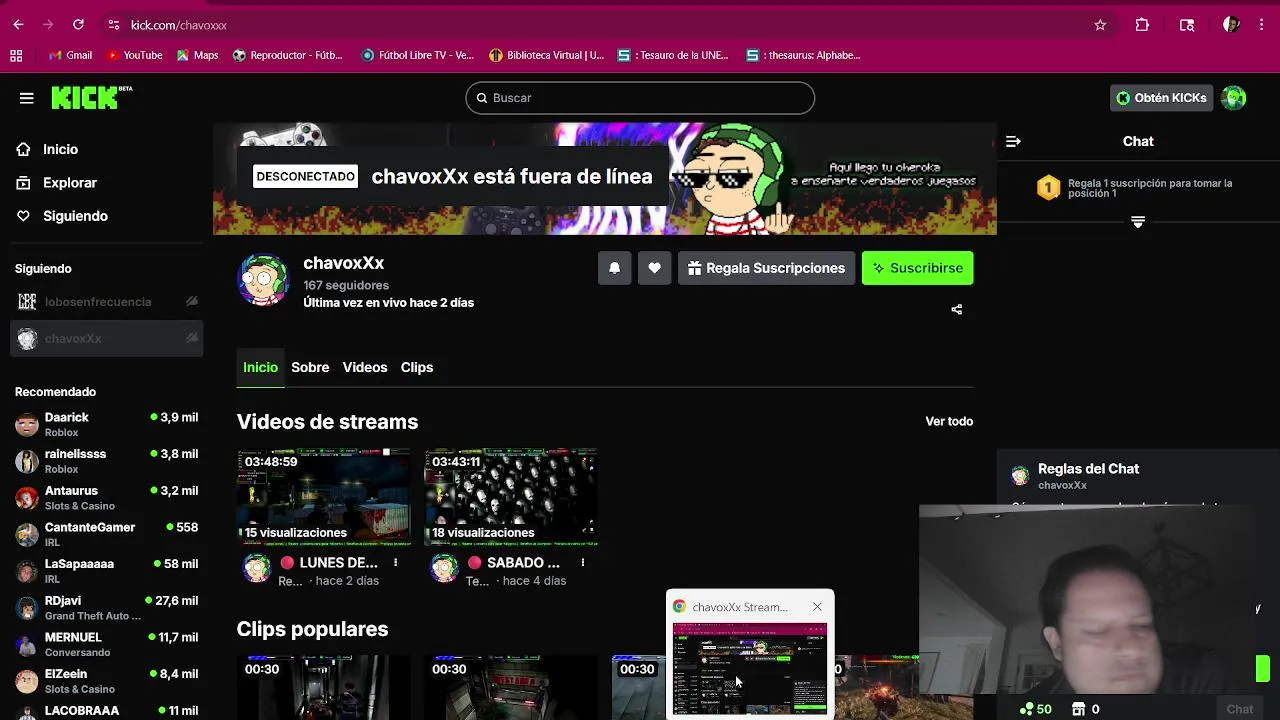Open options menu for SABADO video
The width and height of the screenshot is (1280, 720).
[583, 563]
